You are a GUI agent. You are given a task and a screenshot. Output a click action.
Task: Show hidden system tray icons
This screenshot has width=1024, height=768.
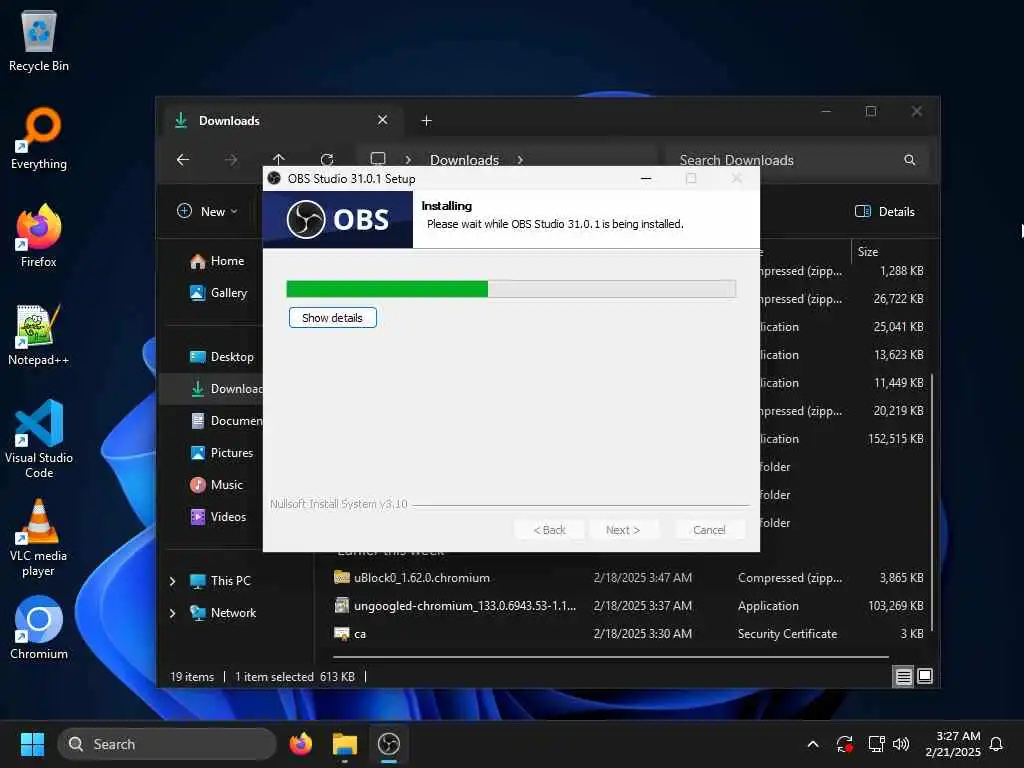pyautogui.click(x=813, y=744)
